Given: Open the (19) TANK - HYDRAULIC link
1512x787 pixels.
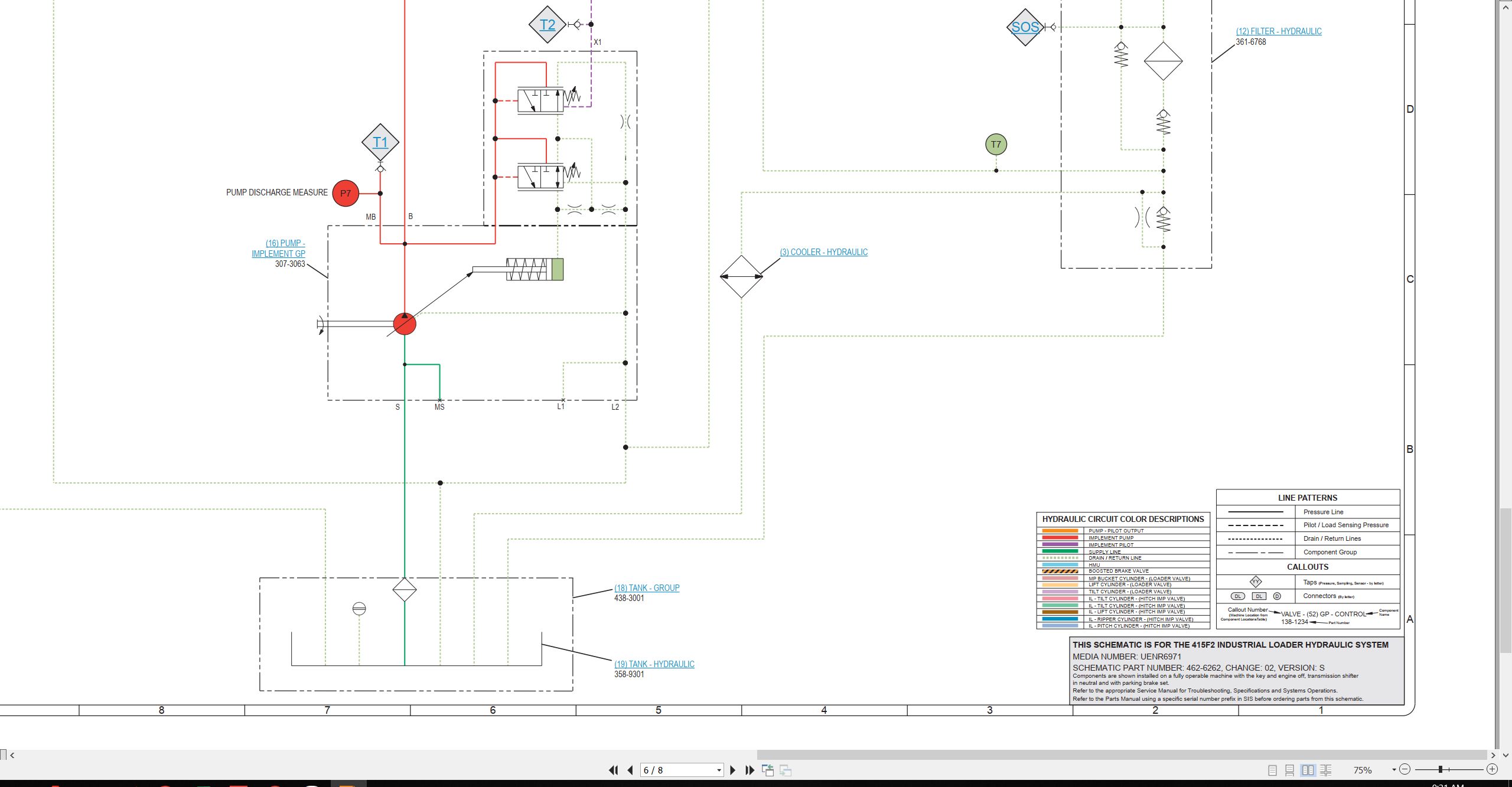Looking at the screenshot, I should click(x=654, y=664).
